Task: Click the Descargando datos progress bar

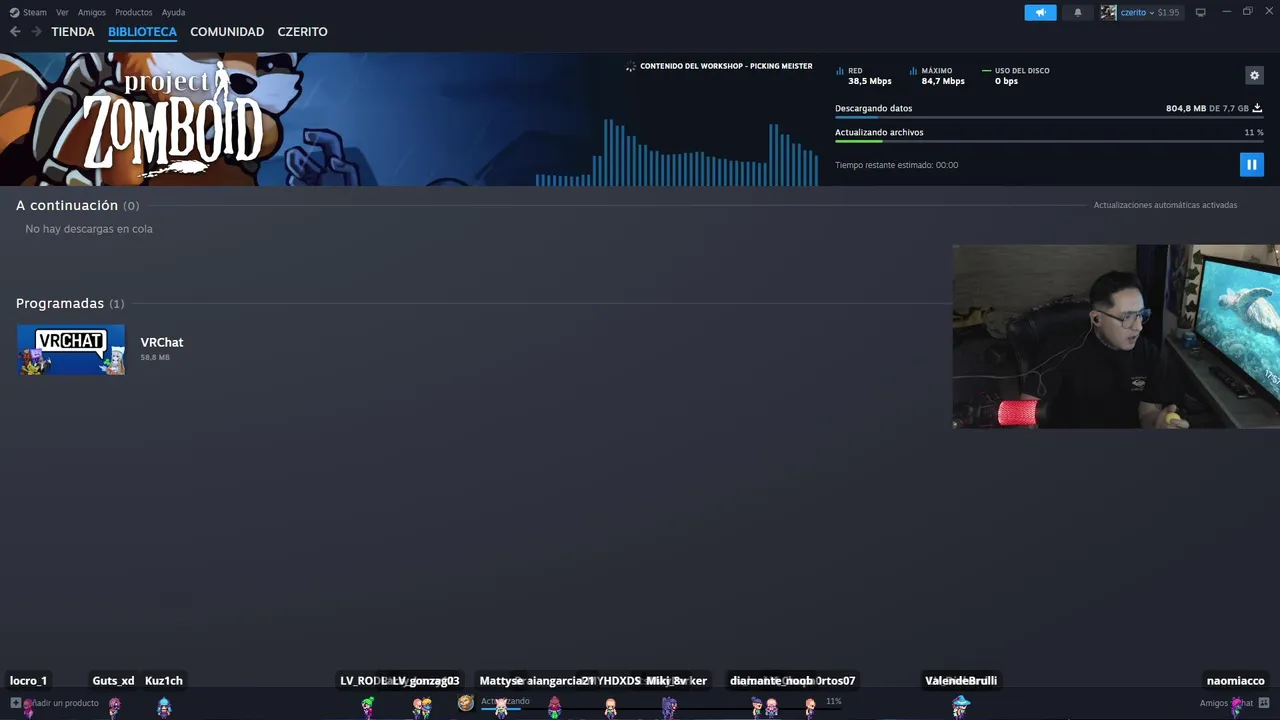Action: 1049,118
